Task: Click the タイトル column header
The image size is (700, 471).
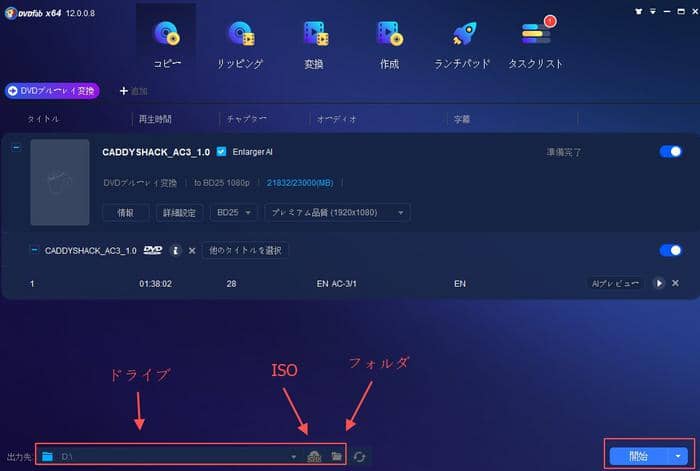Action: pyautogui.click(x=43, y=119)
